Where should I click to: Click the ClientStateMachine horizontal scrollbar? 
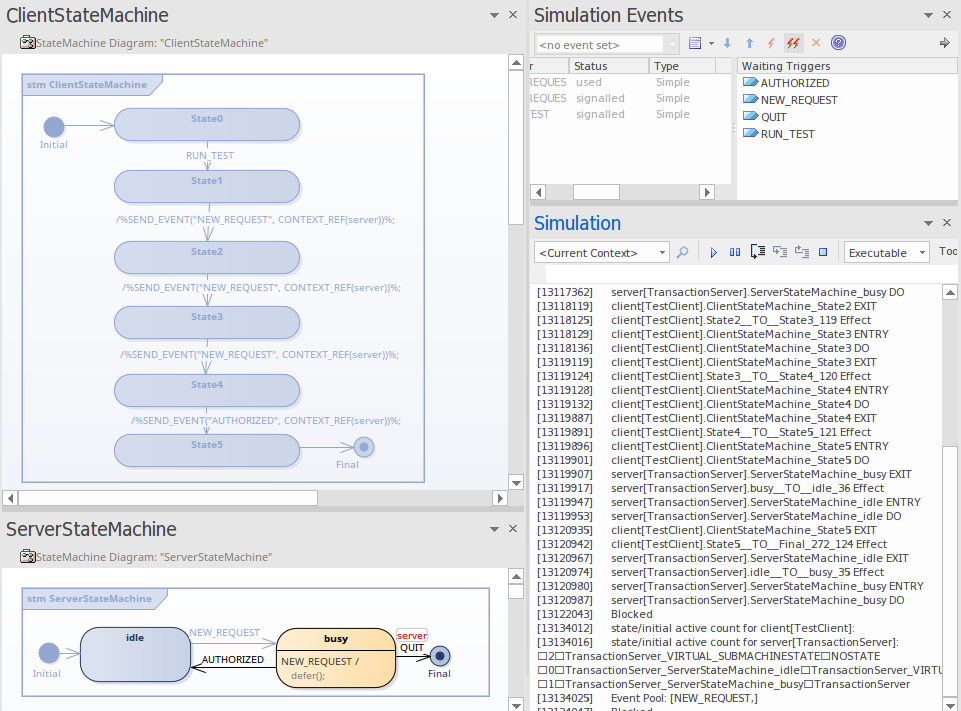point(168,498)
